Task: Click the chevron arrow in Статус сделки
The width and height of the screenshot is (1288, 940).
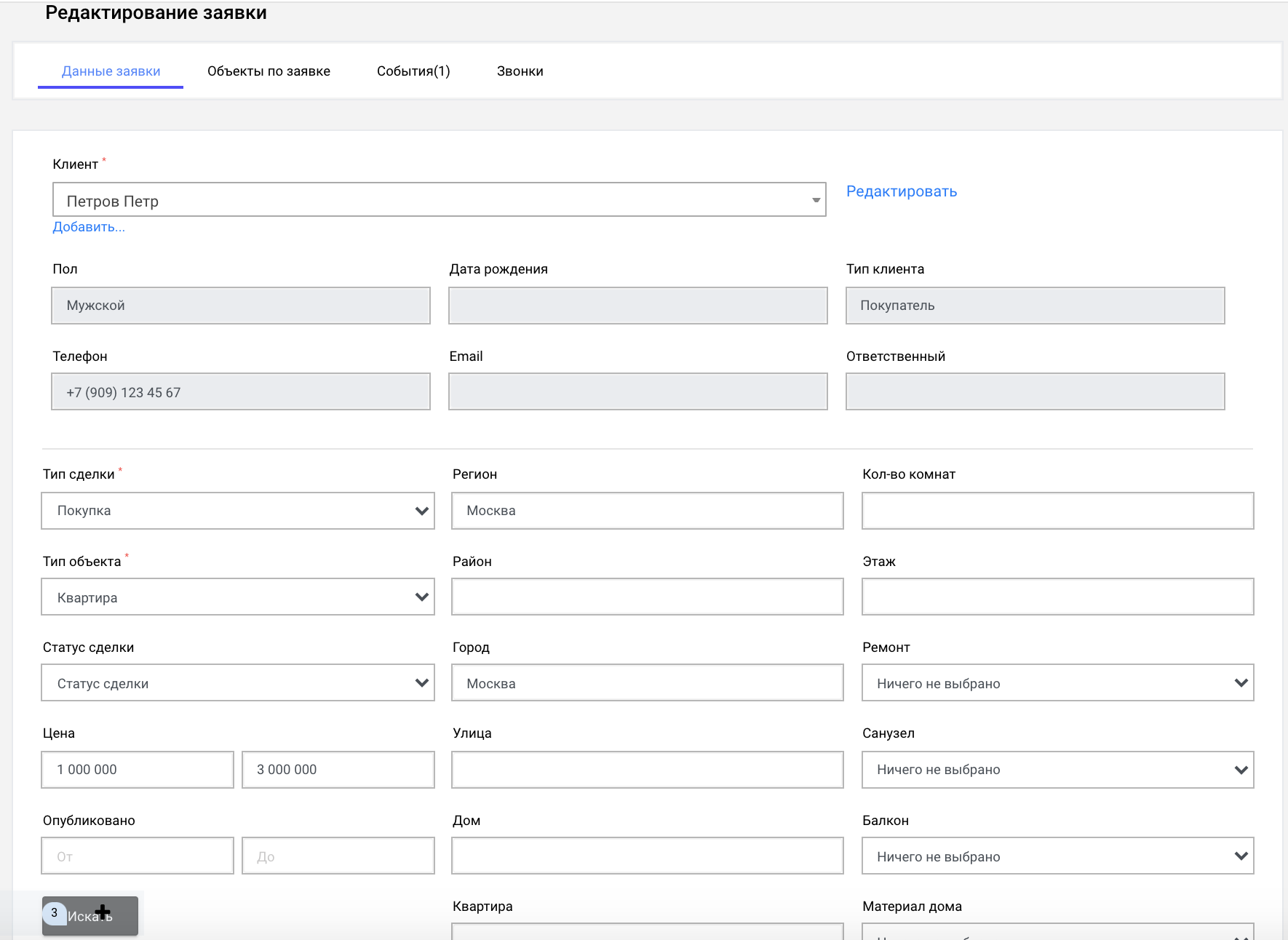Action: (x=422, y=682)
